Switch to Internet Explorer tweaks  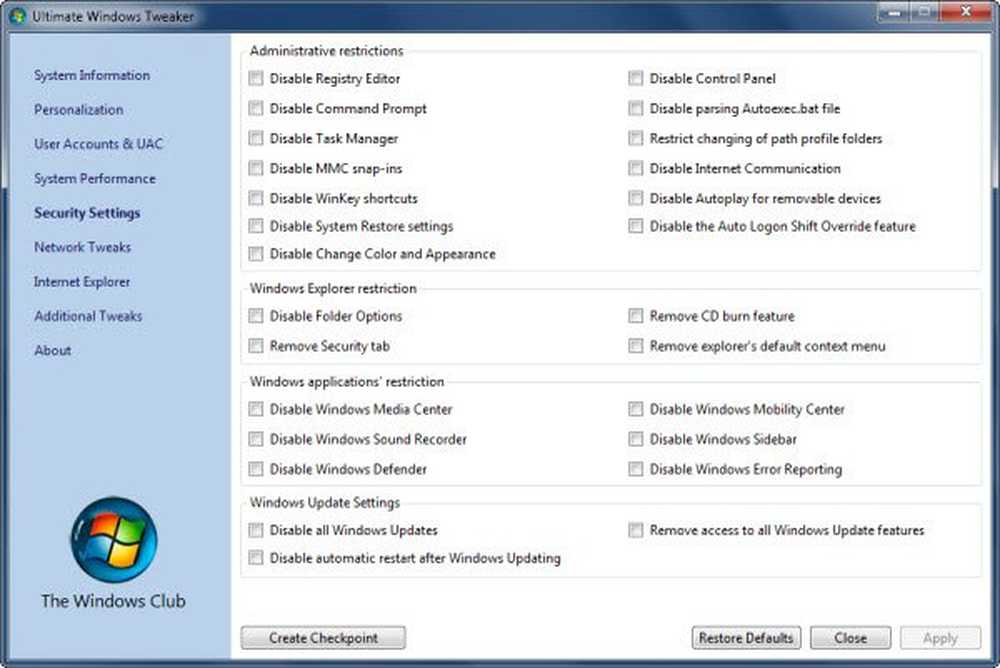[x=82, y=282]
